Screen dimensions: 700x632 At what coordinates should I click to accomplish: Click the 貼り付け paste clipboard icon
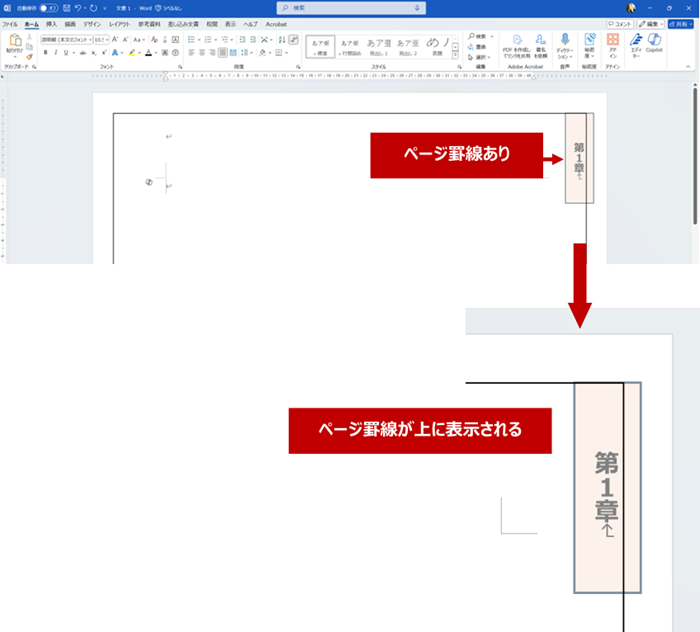pos(14,42)
